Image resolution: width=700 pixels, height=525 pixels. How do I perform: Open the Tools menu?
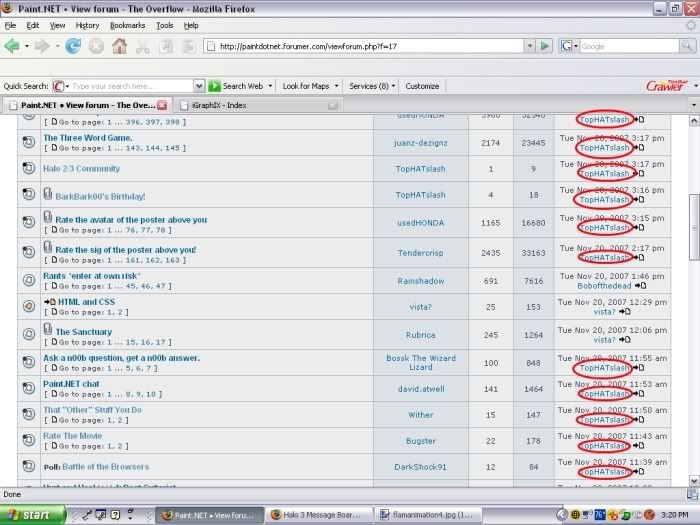(x=165, y=25)
